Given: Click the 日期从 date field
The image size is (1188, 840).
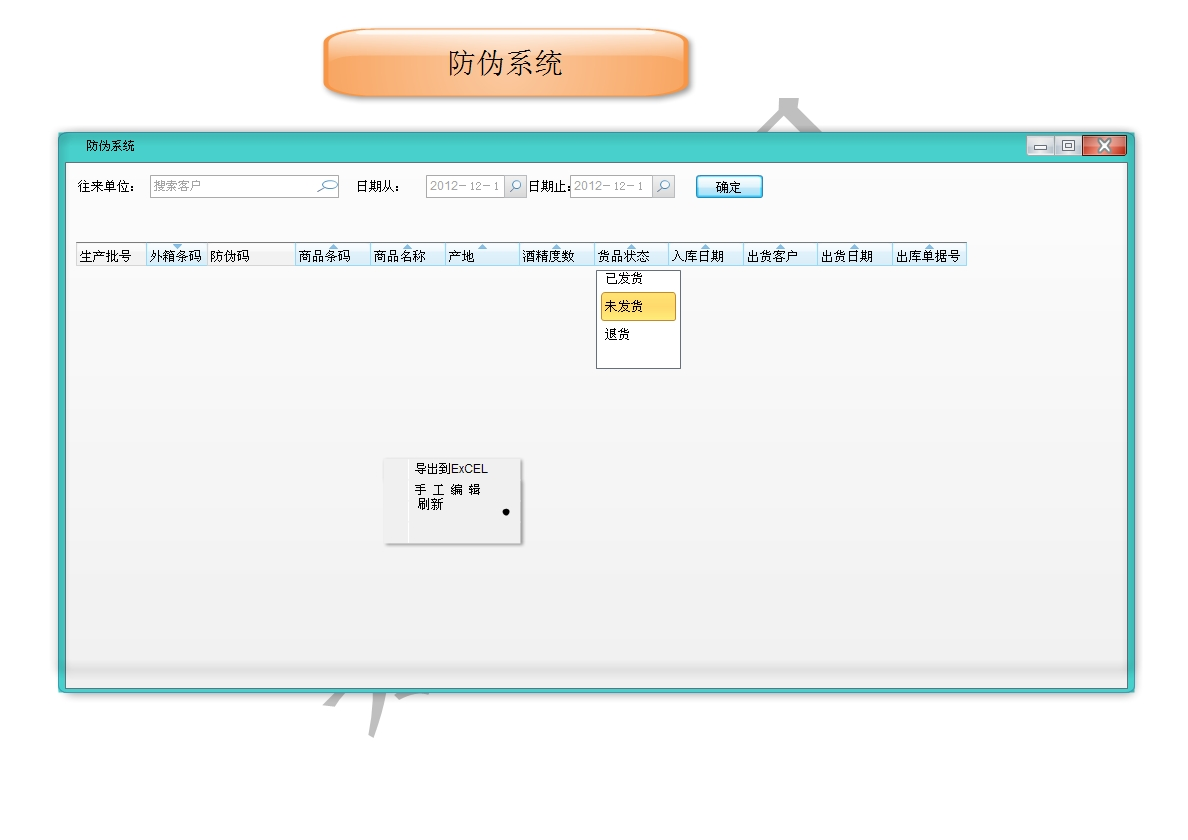Looking at the screenshot, I should click(x=465, y=186).
